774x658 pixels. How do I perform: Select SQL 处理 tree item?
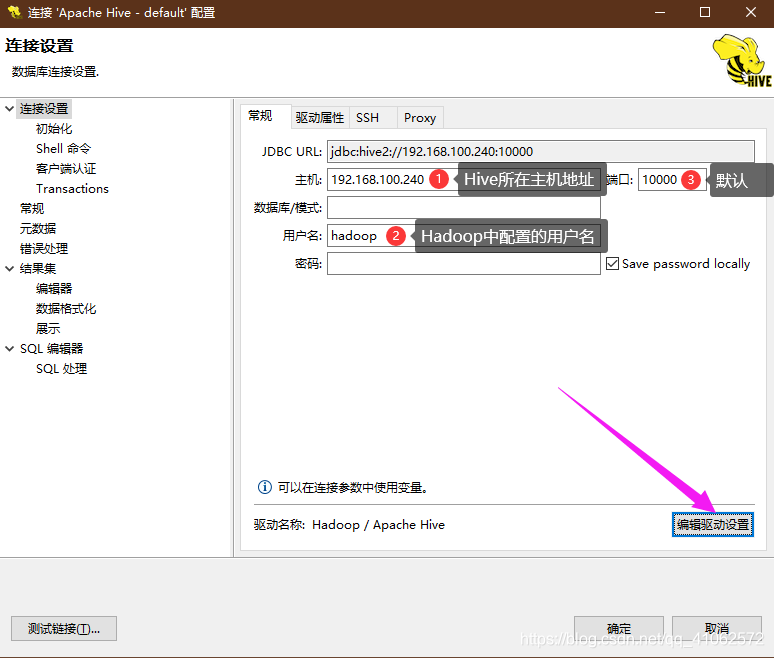[x=61, y=369]
